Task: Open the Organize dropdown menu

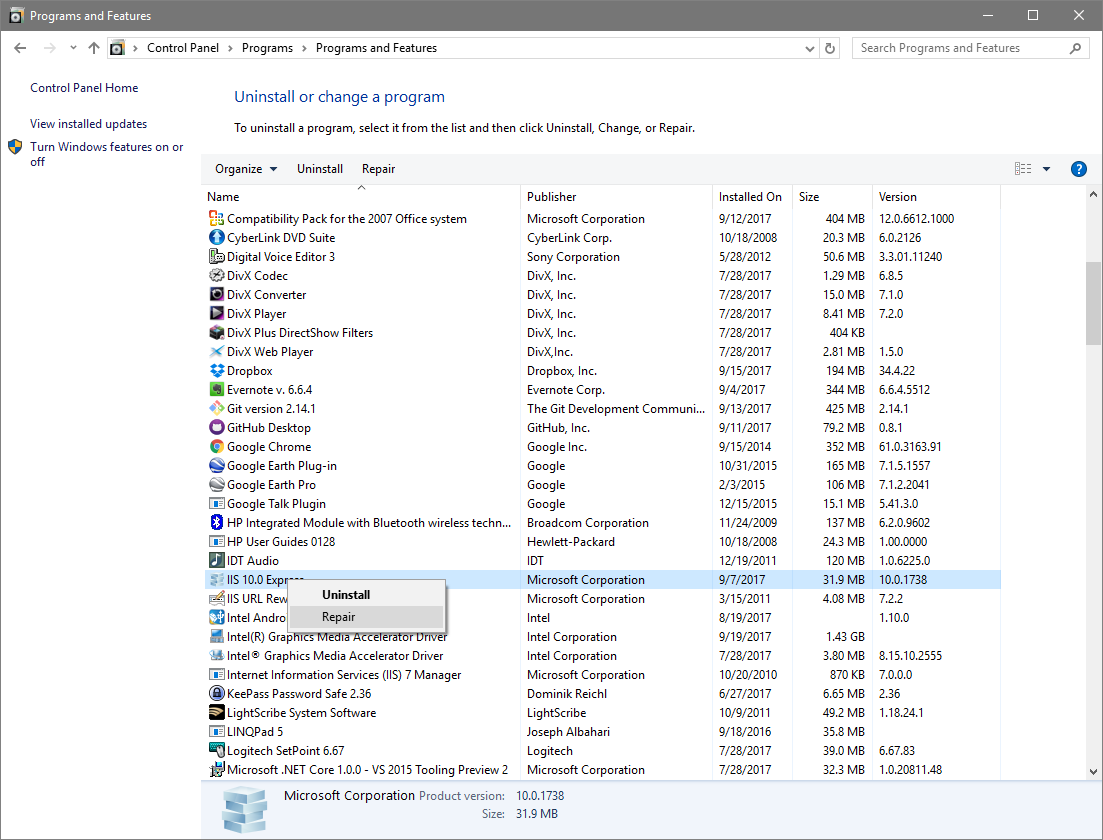Action: point(246,169)
